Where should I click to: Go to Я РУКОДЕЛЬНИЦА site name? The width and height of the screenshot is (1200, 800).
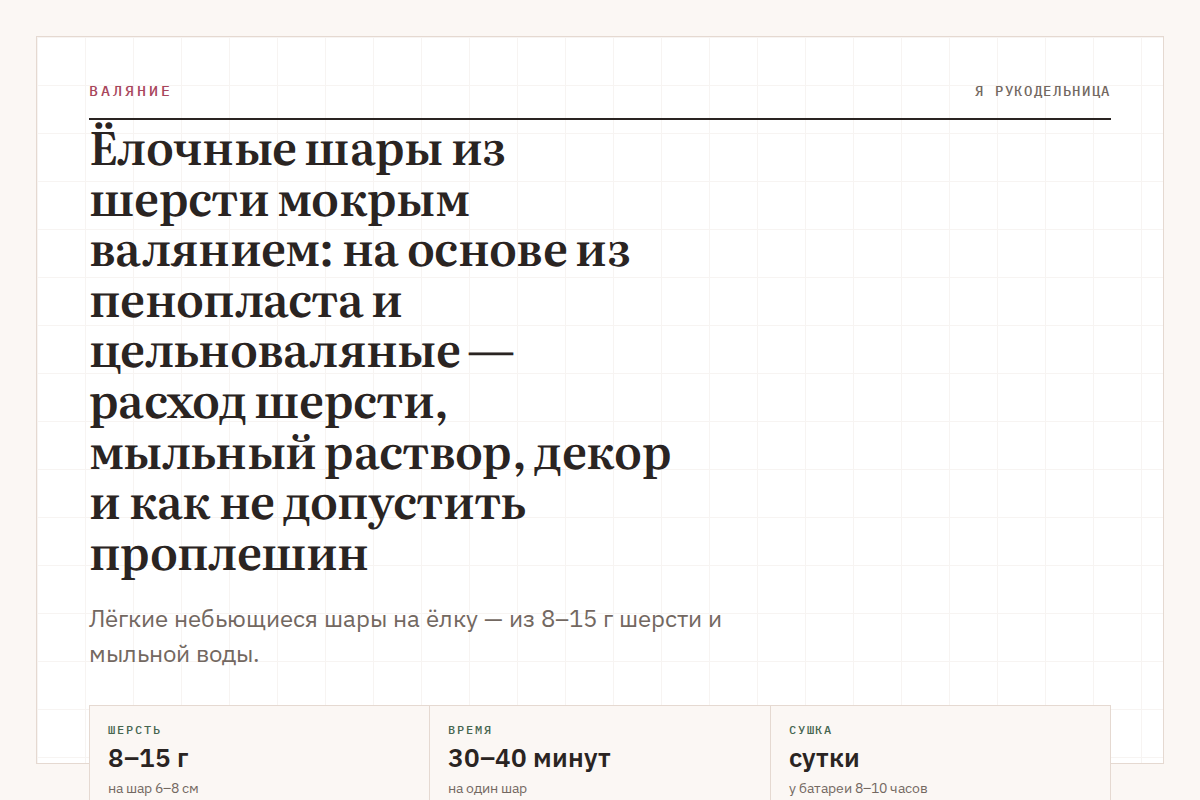1042,91
